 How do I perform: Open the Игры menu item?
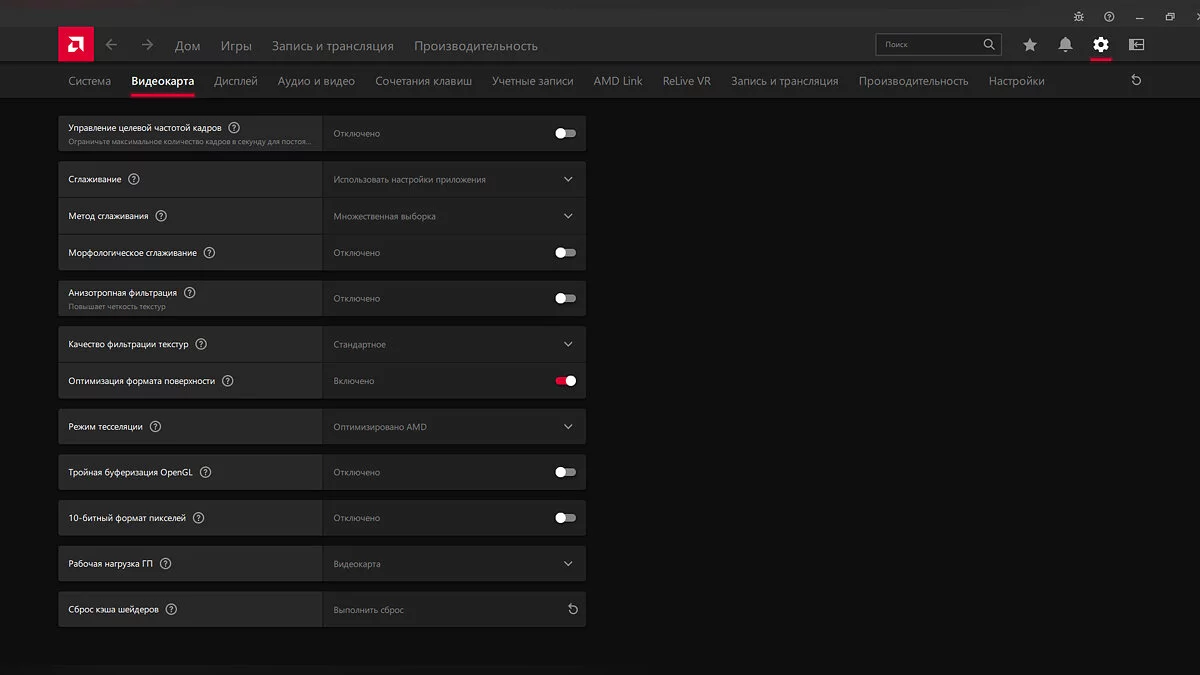[x=236, y=46]
